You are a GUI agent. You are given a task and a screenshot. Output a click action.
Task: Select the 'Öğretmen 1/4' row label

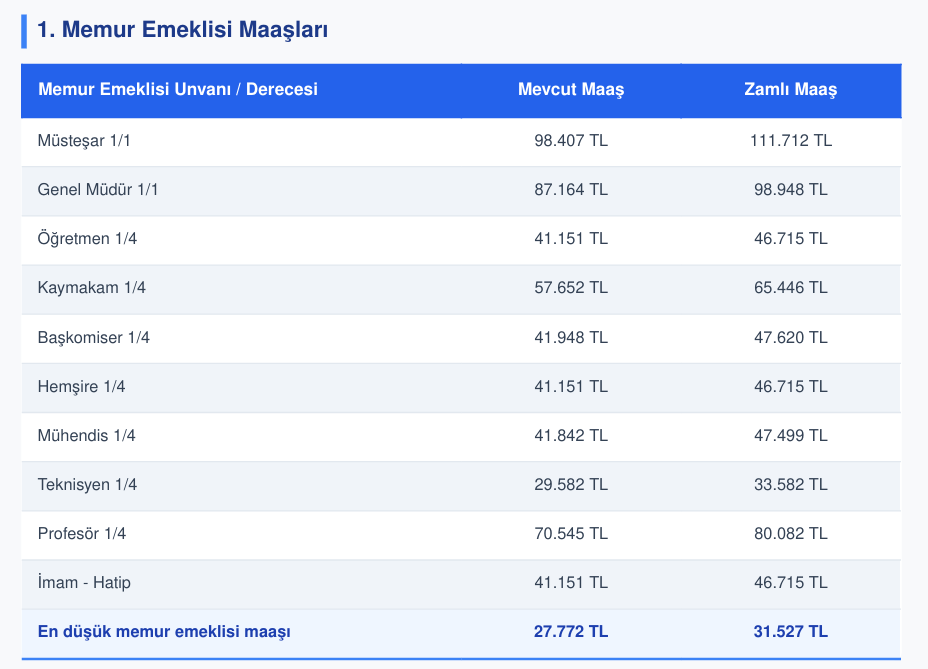(87, 239)
